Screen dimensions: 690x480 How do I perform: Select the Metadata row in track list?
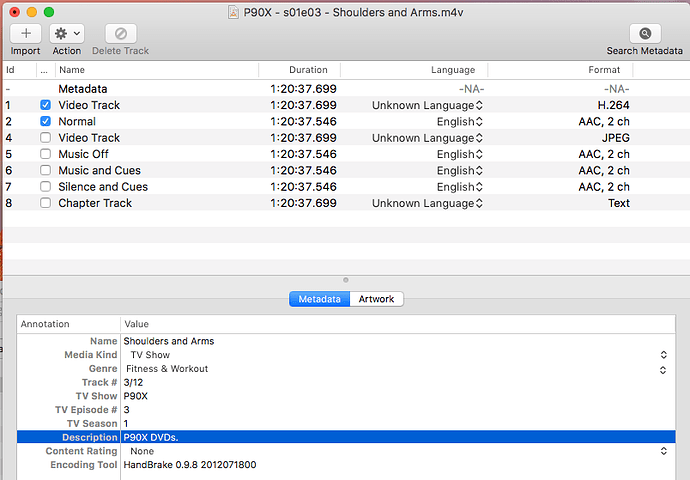pos(346,89)
